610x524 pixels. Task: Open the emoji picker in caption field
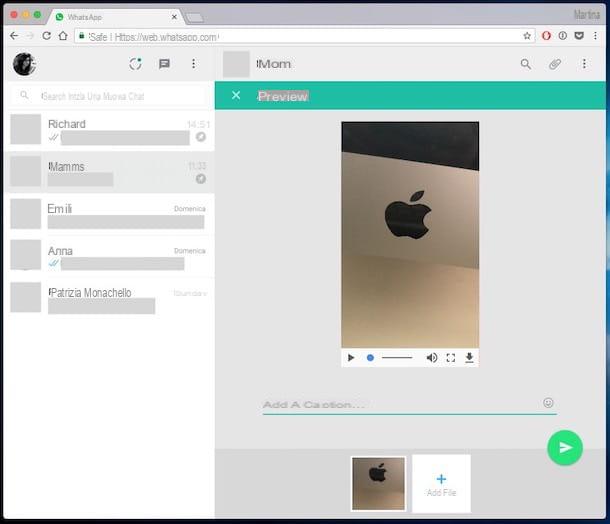[548, 403]
